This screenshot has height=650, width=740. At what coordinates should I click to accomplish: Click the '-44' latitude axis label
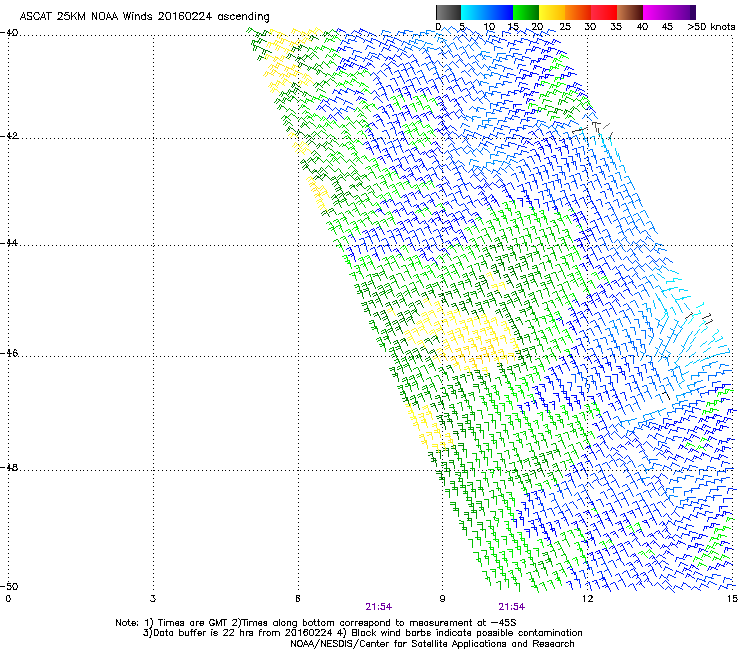click(x=10, y=243)
